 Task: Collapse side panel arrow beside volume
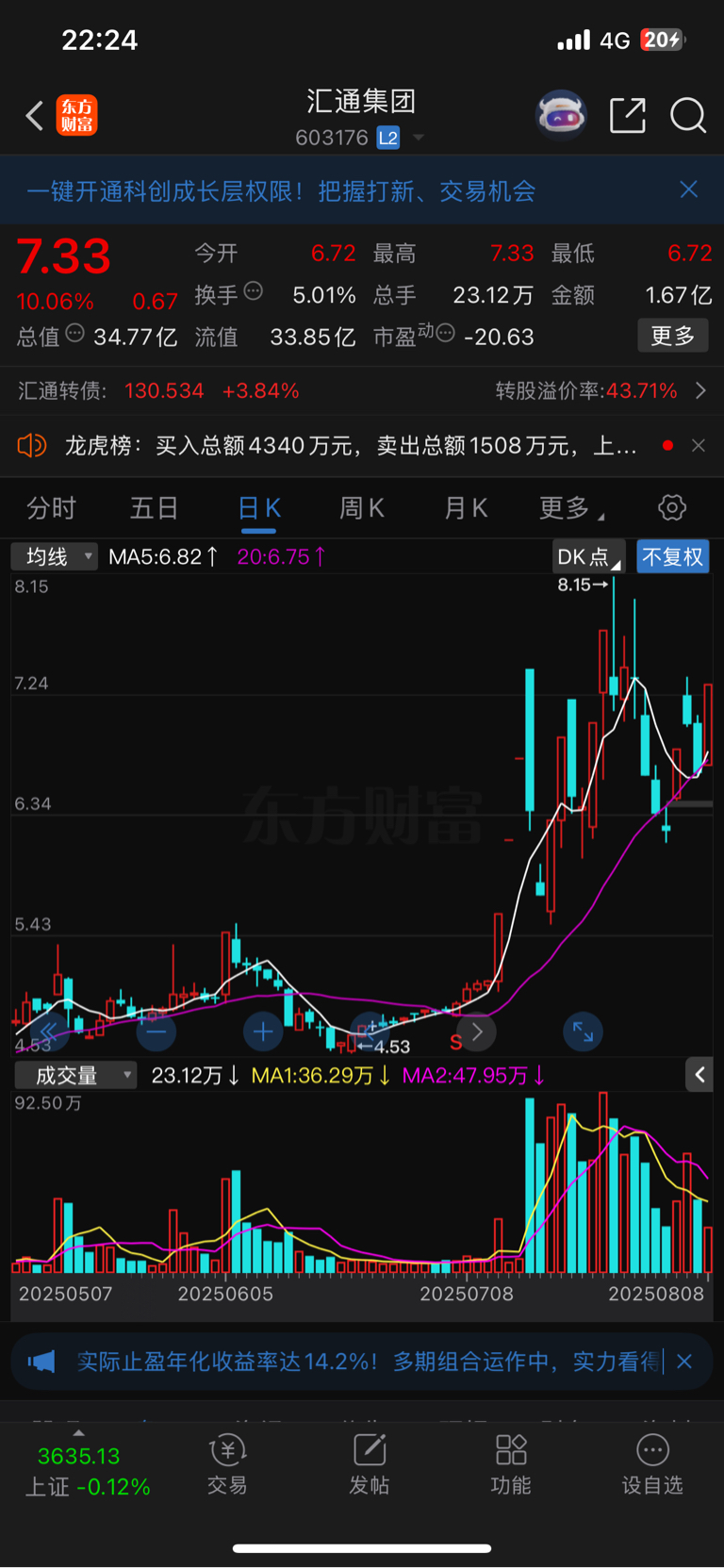point(699,1074)
